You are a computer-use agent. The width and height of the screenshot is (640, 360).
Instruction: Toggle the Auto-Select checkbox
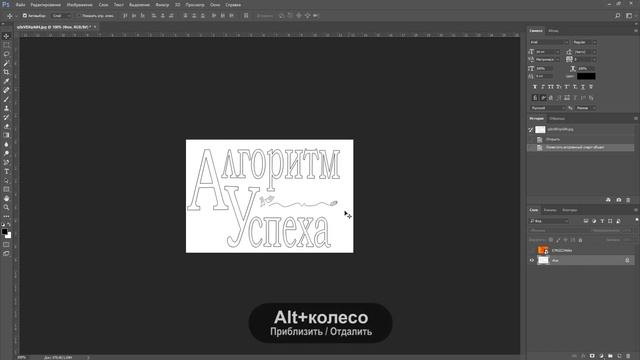tap(24, 16)
